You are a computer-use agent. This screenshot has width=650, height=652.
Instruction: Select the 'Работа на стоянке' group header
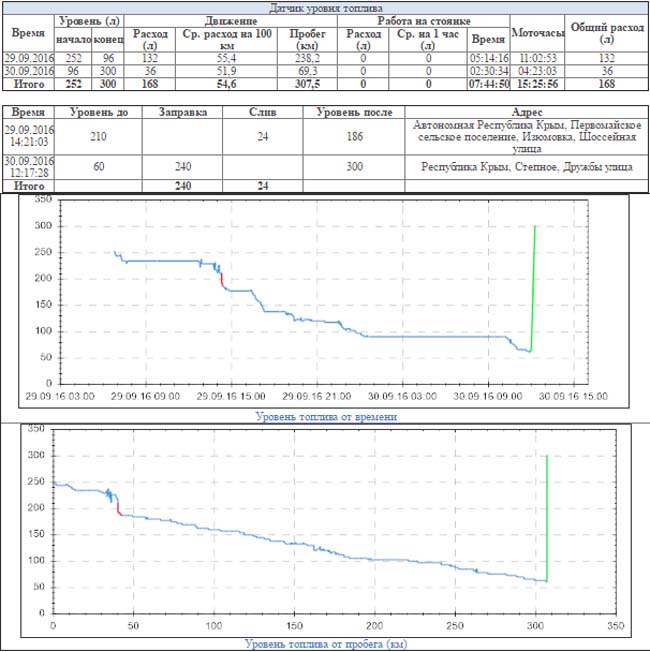click(425, 20)
